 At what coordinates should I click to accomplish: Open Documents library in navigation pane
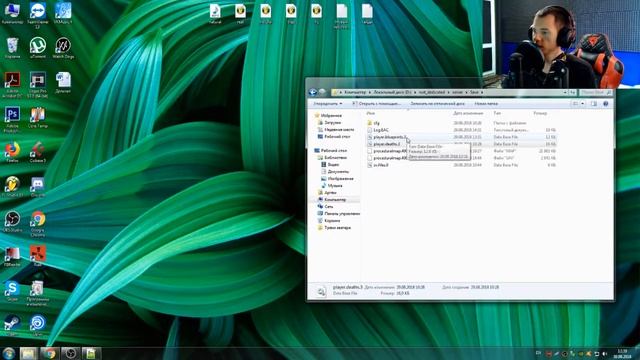point(338,171)
